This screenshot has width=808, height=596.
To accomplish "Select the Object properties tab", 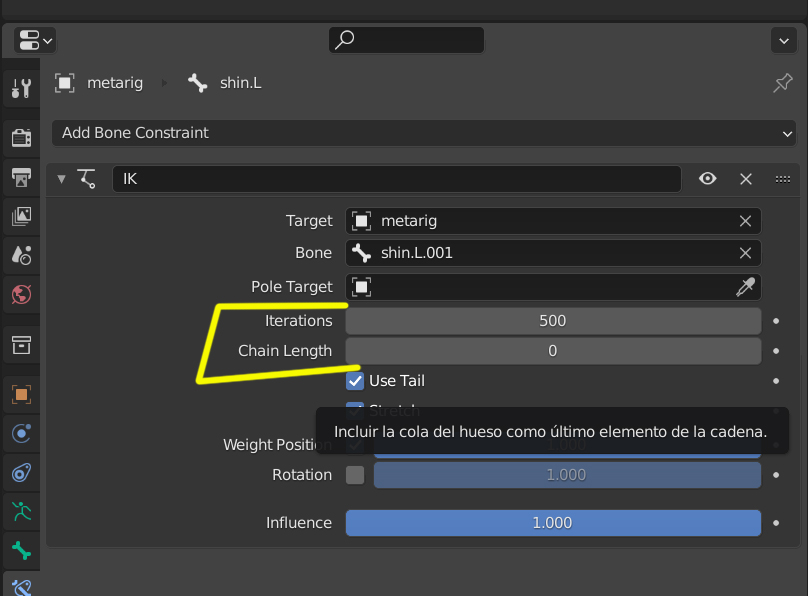I will [x=21, y=394].
